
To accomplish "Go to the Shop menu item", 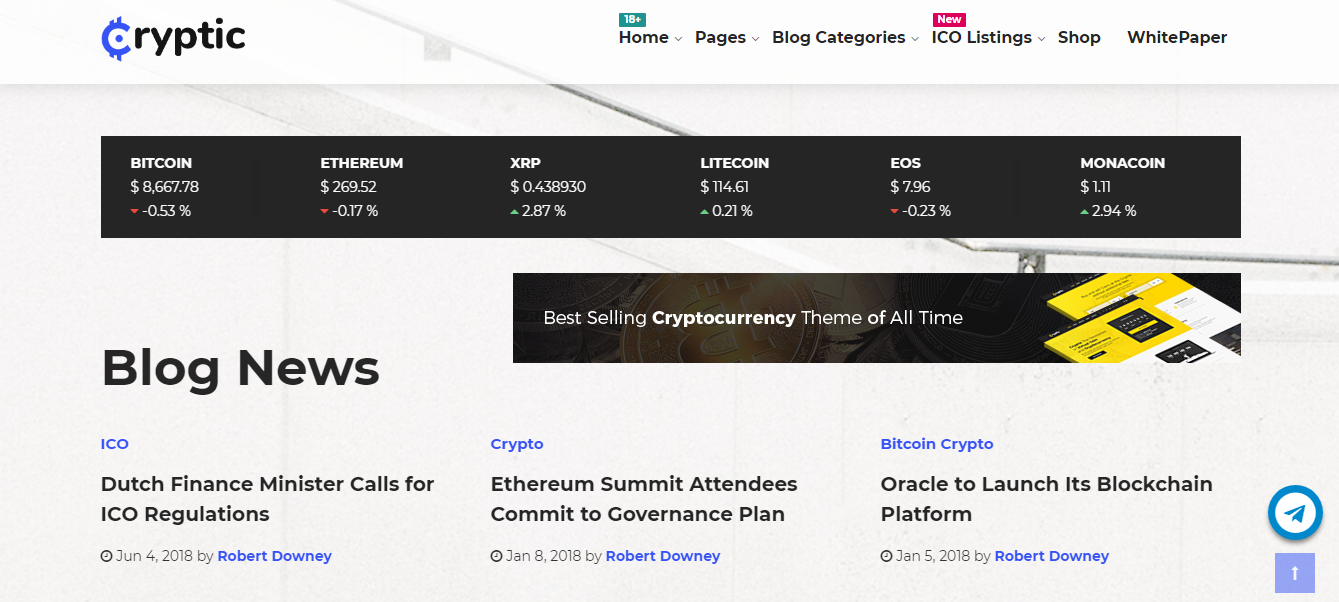I will 1079,38.
